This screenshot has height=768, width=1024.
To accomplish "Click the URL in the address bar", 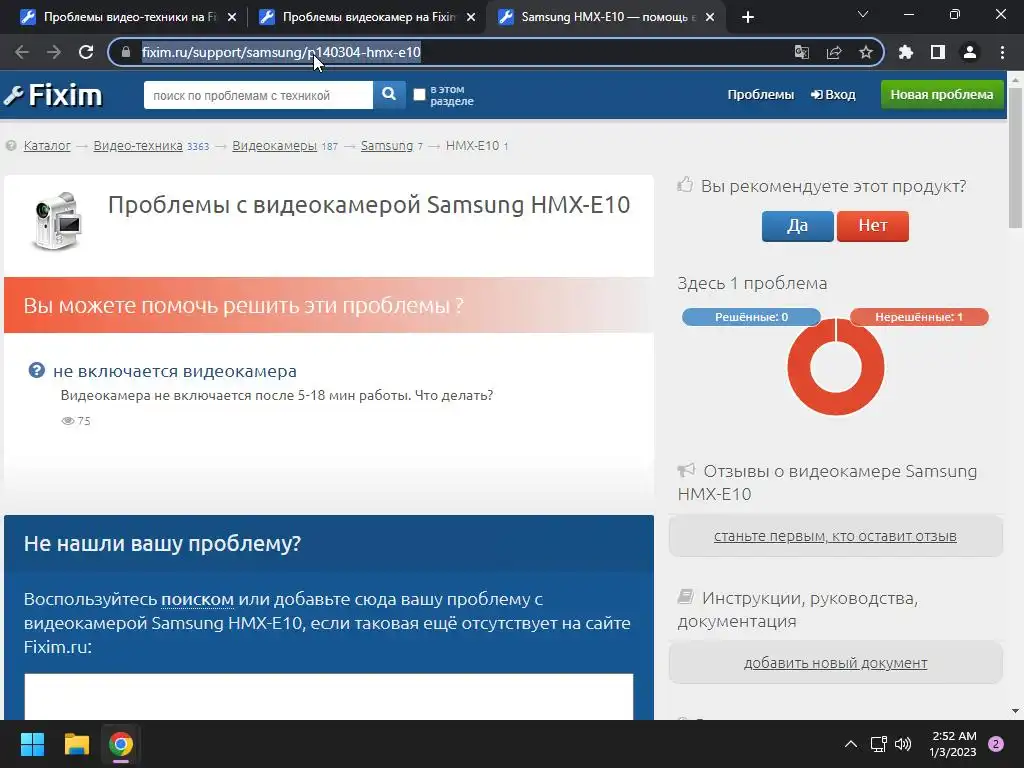I will click(x=281, y=52).
